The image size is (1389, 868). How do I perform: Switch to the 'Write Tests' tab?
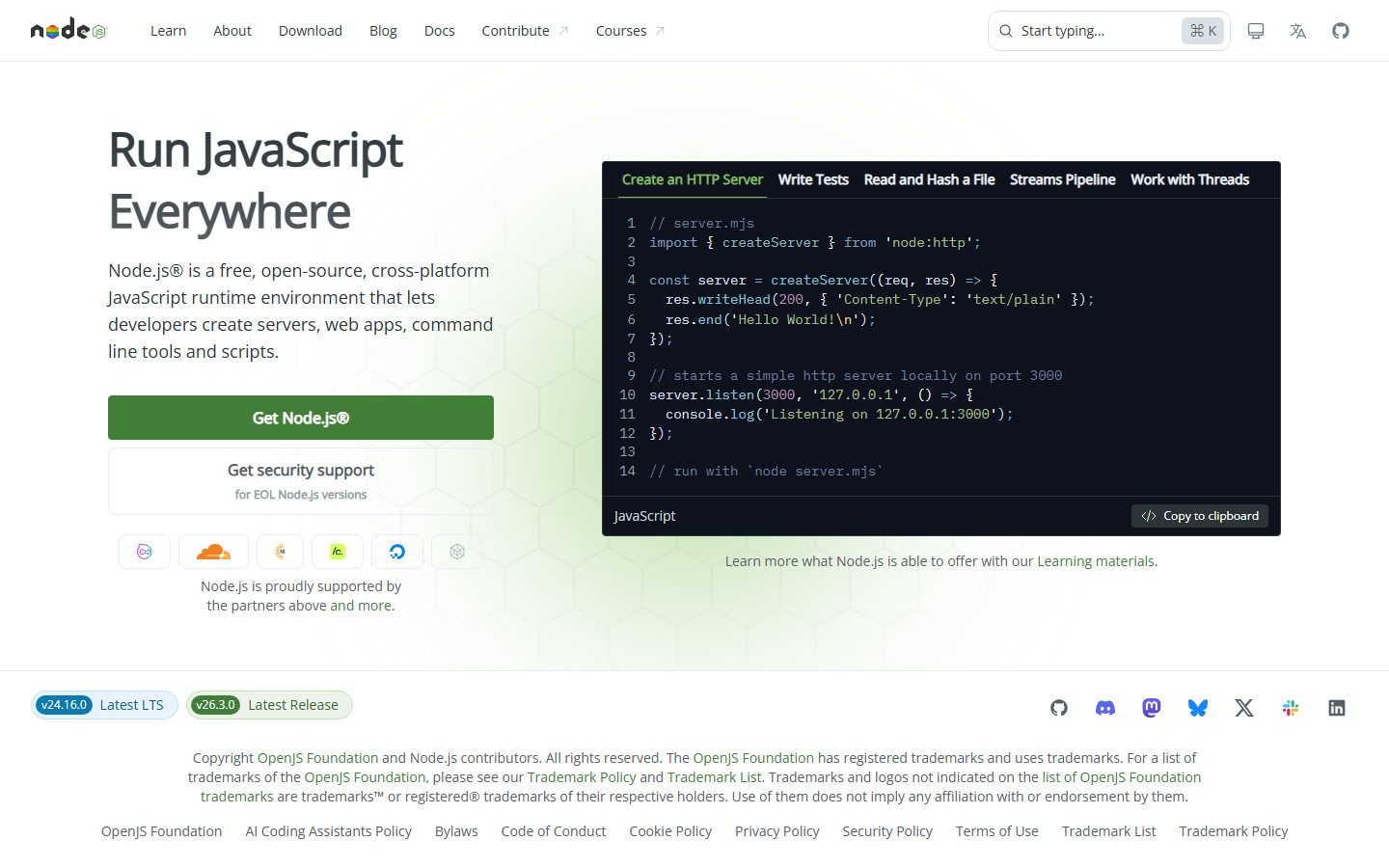[813, 179]
